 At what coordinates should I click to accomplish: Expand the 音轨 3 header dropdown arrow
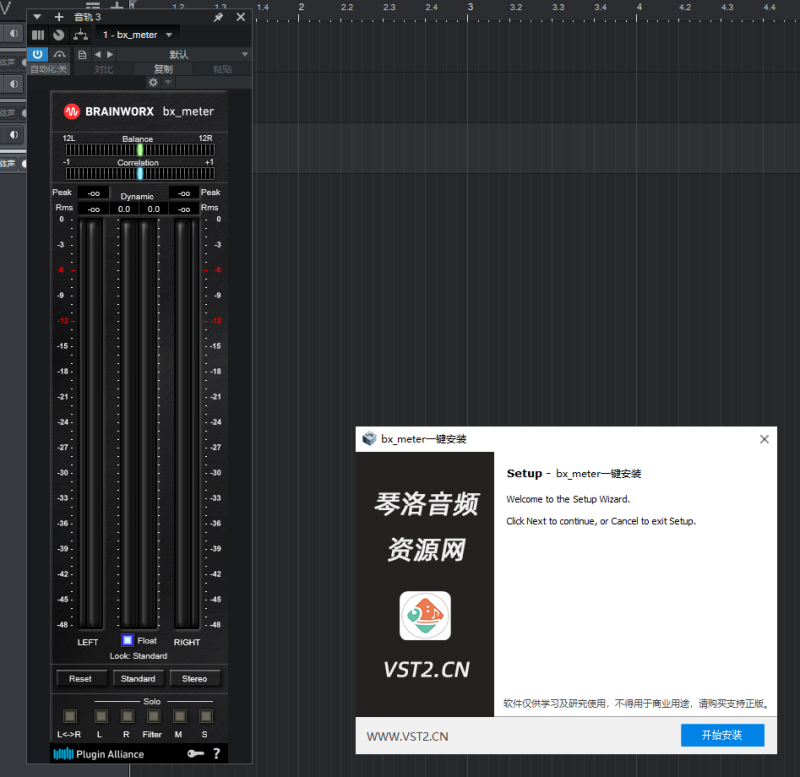click(37, 16)
